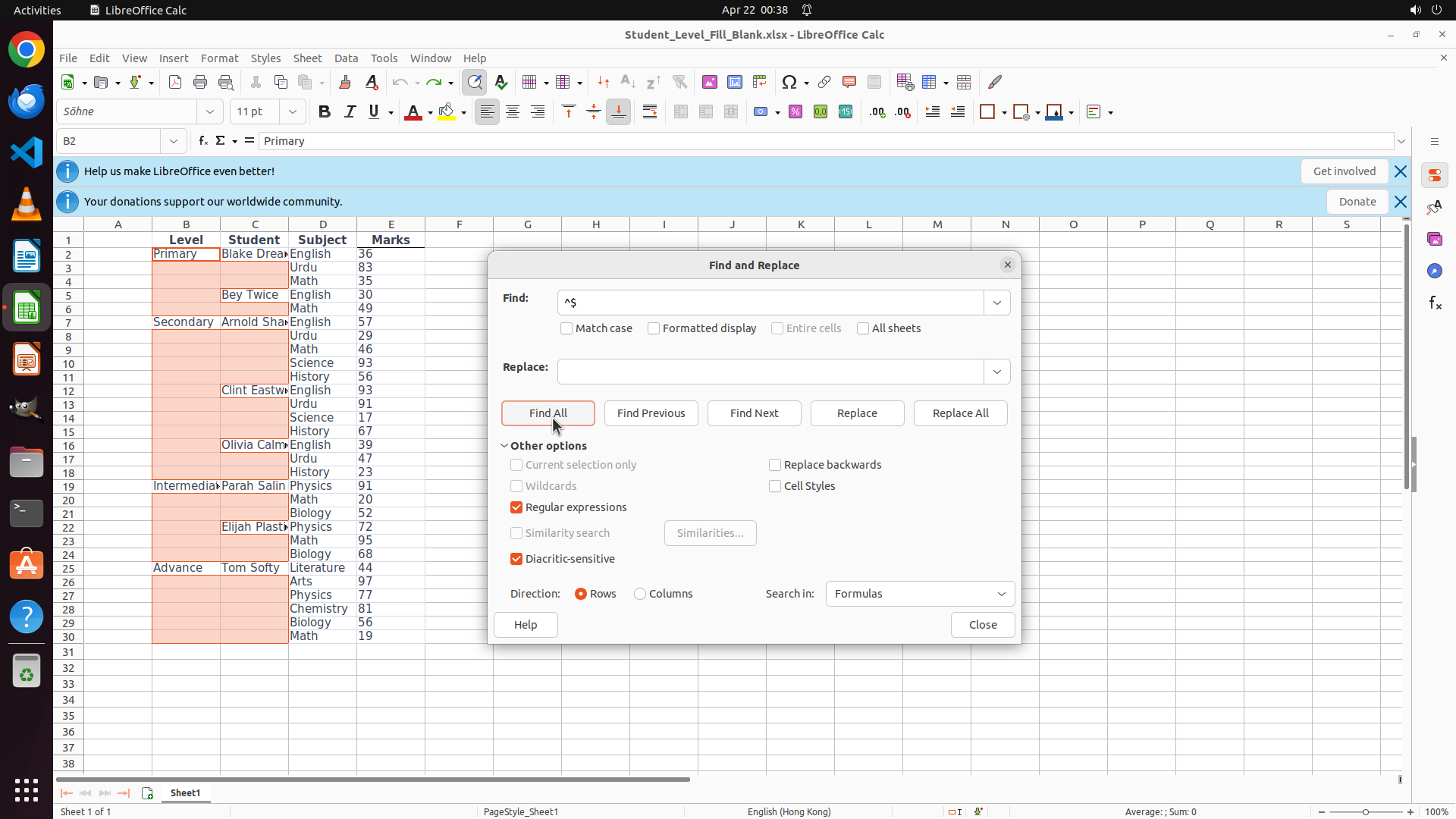Expand the Find field history dropdown
1456x819 pixels.
tap(996, 303)
